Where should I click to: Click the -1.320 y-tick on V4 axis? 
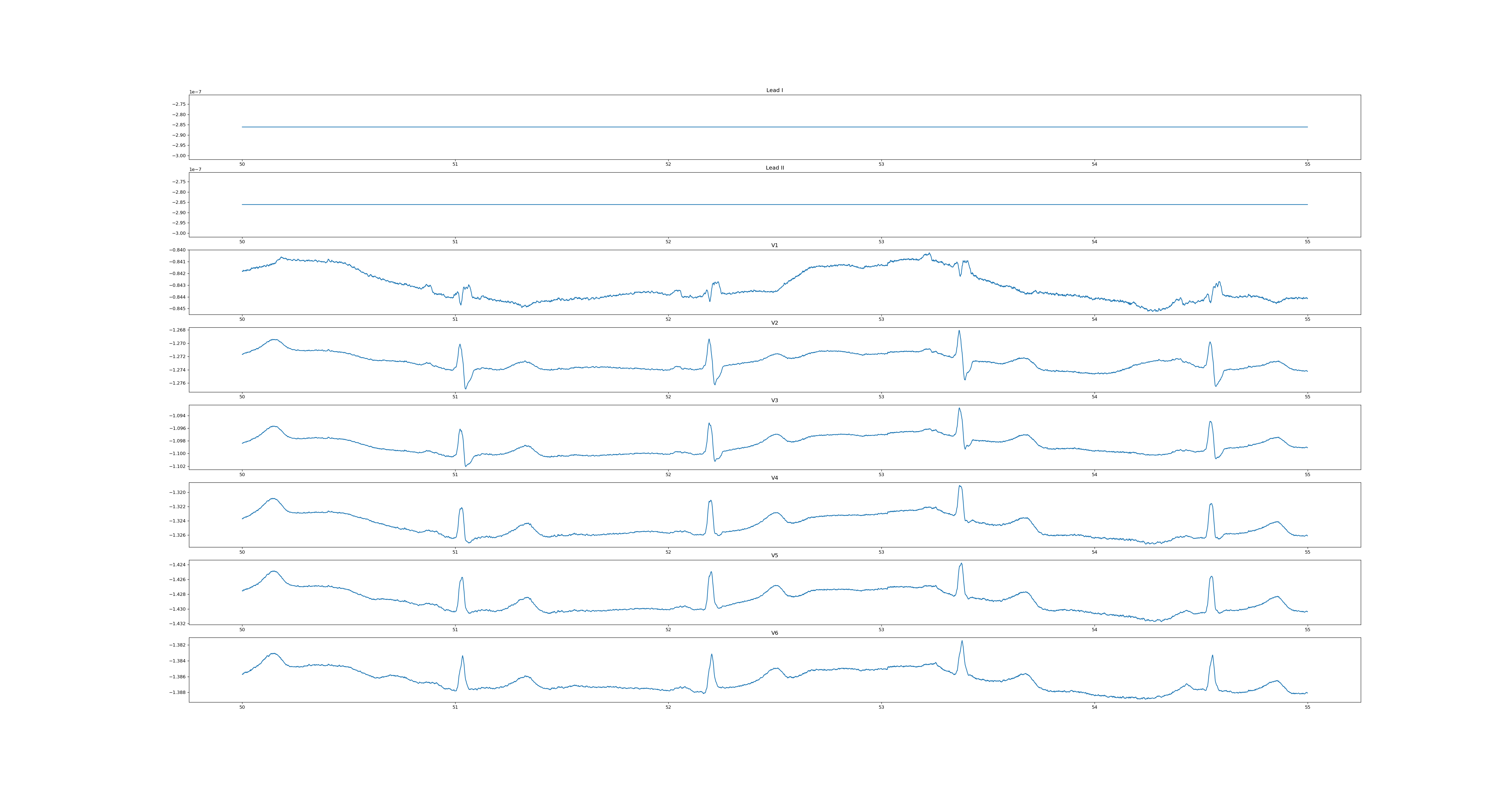click(x=177, y=493)
